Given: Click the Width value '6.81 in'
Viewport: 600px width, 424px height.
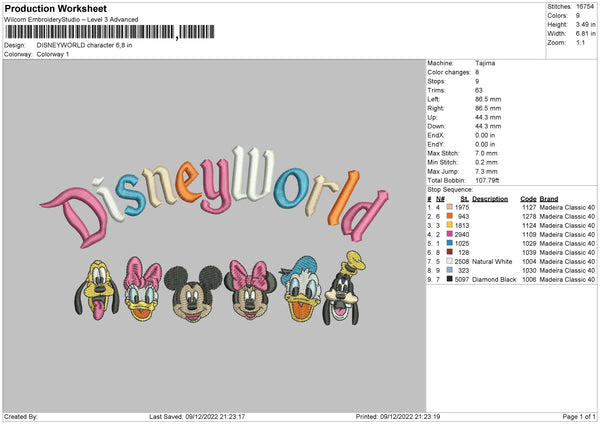Looking at the screenshot, I should click(x=586, y=34).
